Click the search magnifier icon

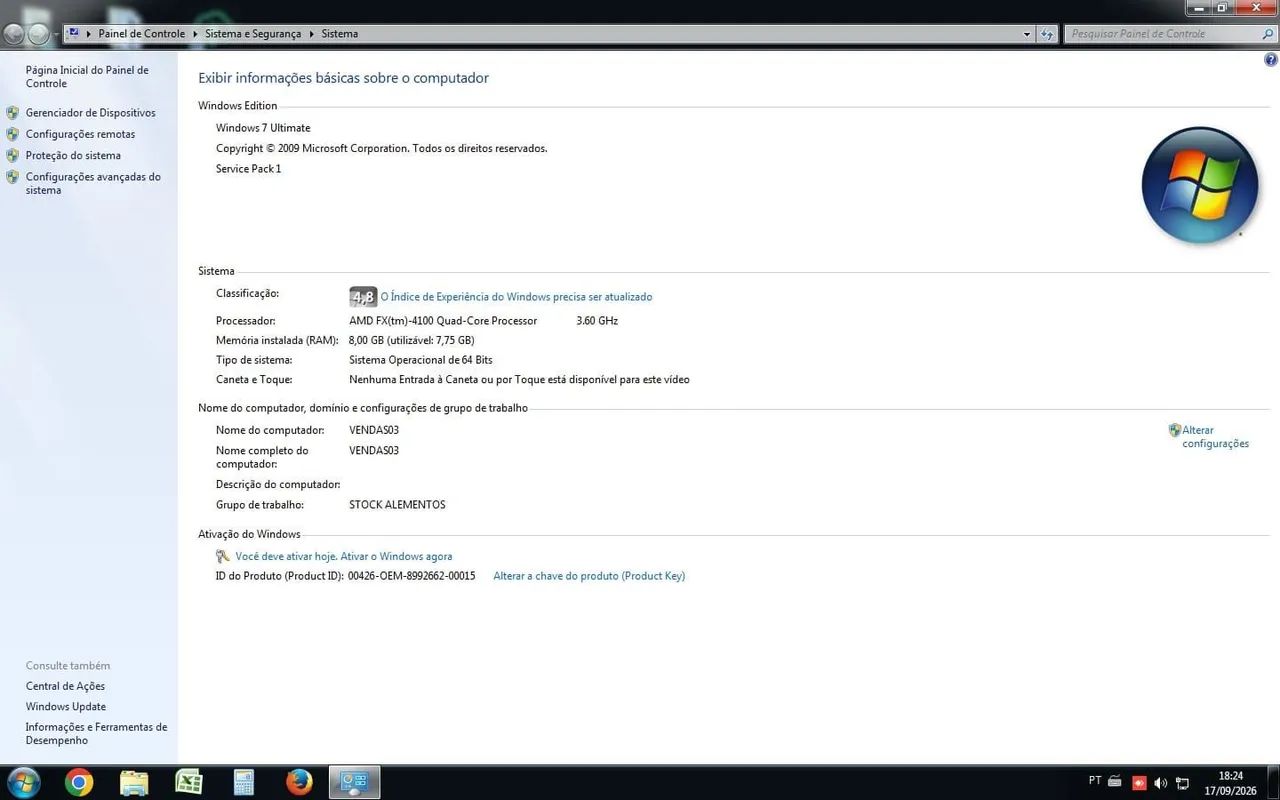(1268, 34)
